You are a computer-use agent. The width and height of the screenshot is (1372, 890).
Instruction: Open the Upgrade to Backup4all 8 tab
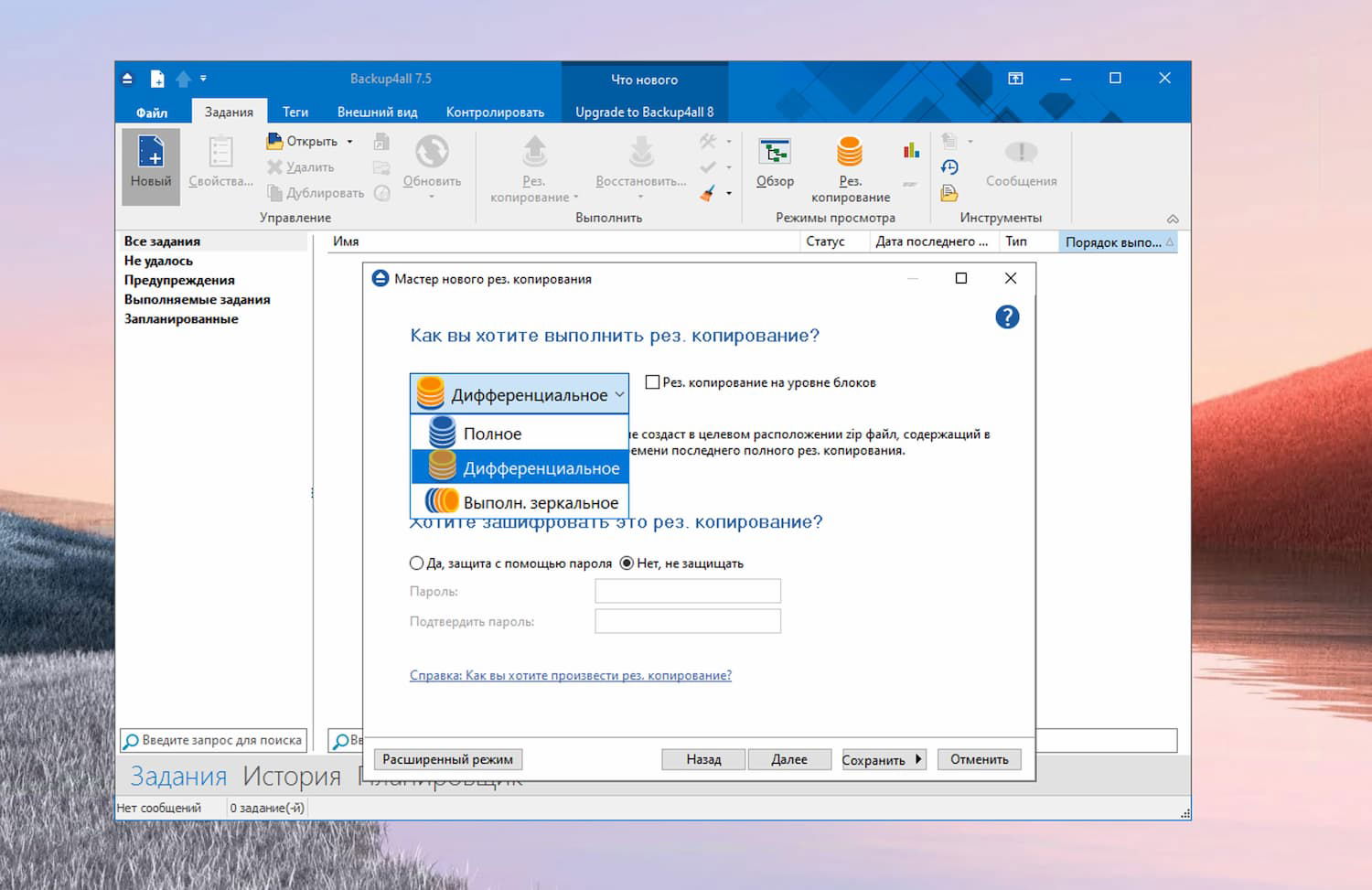click(645, 111)
